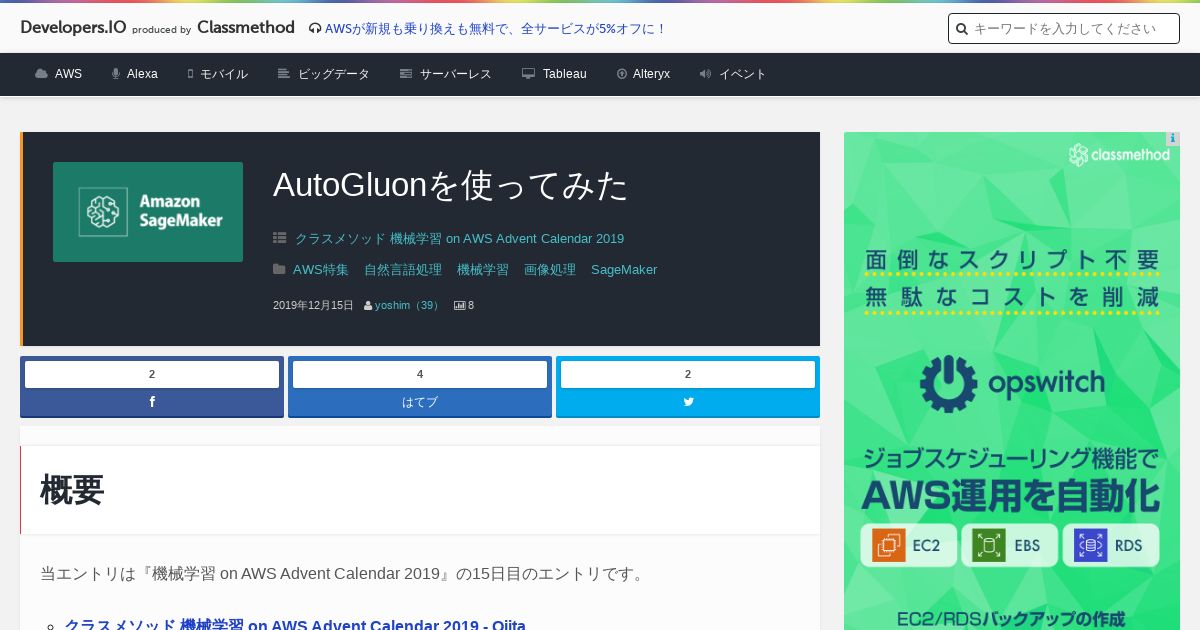
Task: Click the speaker icon next to イベント
Action: click(x=705, y=74)
